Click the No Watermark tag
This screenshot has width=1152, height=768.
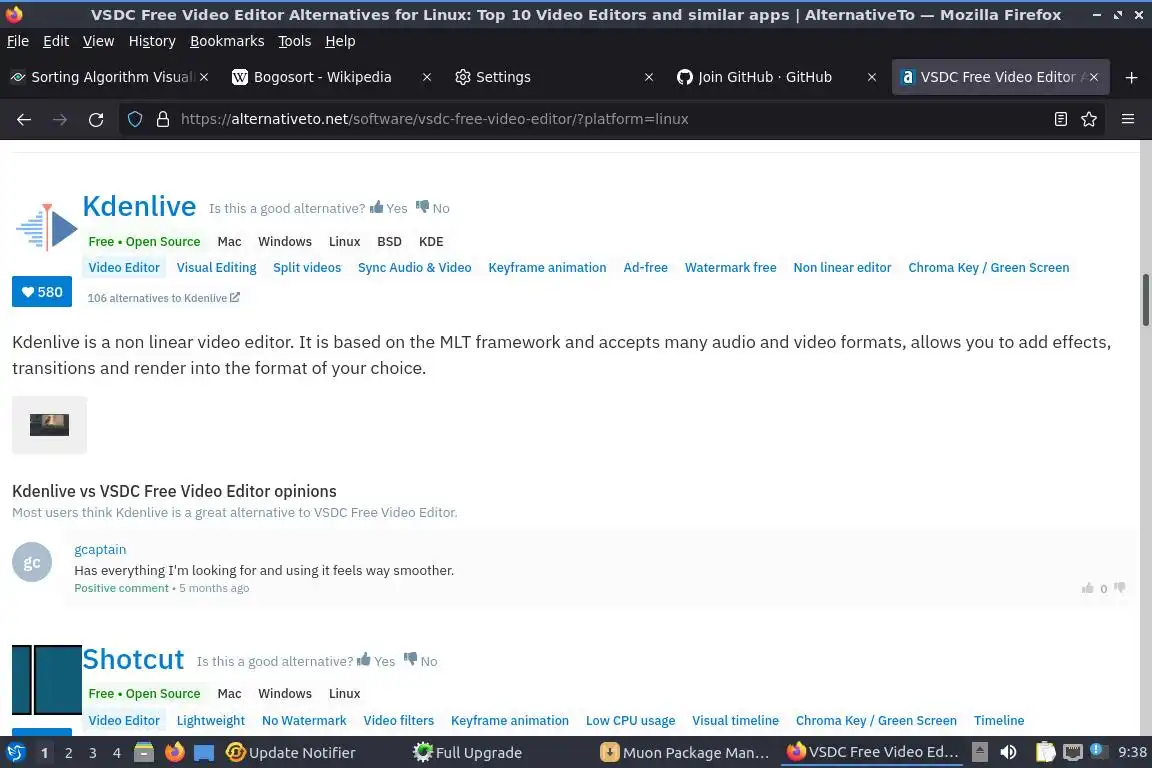click(x=304, y=720)
